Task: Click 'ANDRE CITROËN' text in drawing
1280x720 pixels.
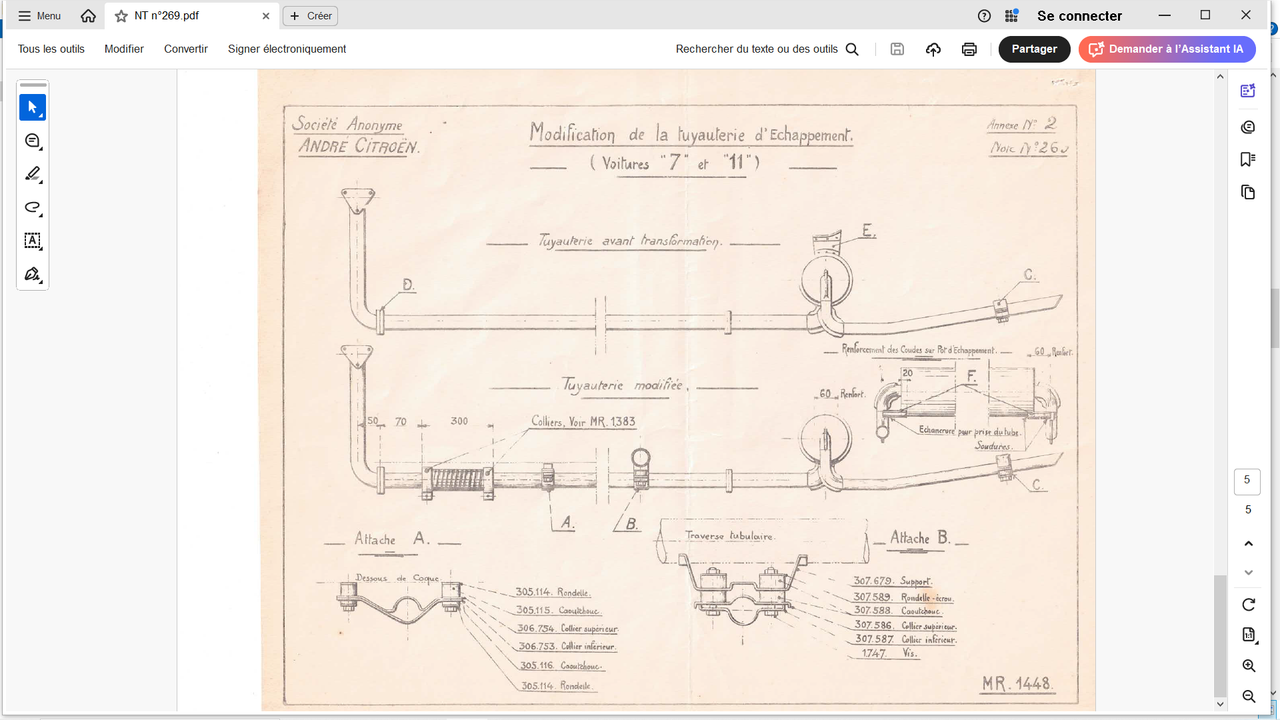Action: [359, 146]
